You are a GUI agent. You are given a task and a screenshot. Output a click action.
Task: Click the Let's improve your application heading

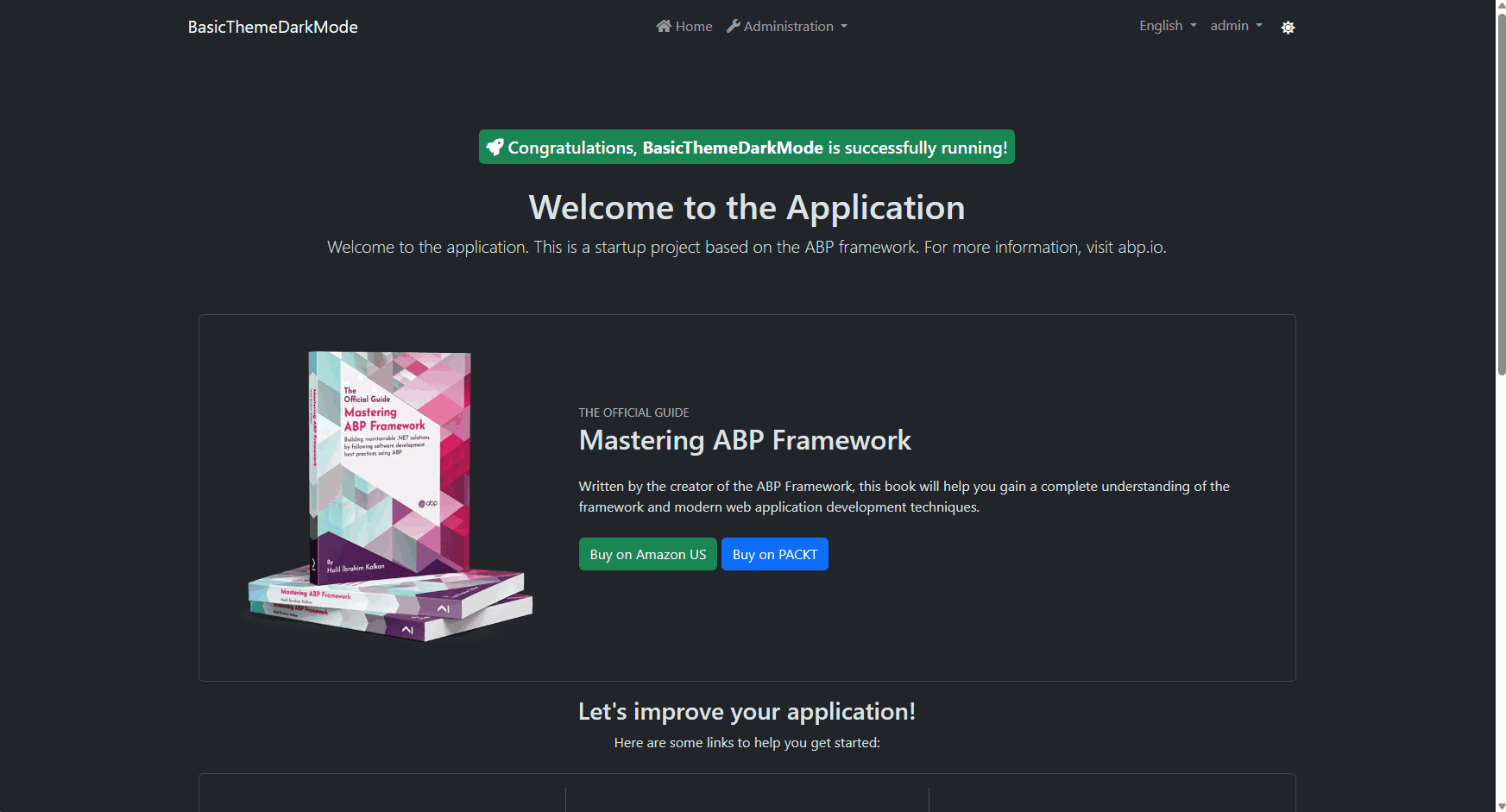(x=747, y=712)
